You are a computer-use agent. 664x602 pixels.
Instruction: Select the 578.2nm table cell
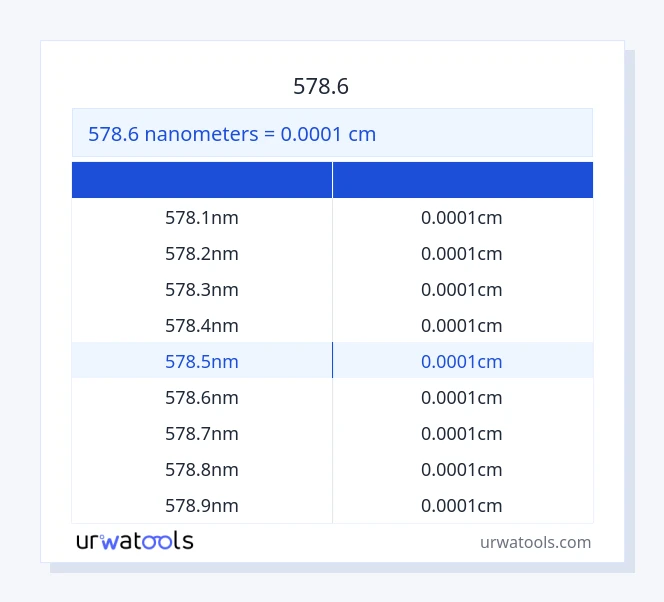[x=202, y=253]
